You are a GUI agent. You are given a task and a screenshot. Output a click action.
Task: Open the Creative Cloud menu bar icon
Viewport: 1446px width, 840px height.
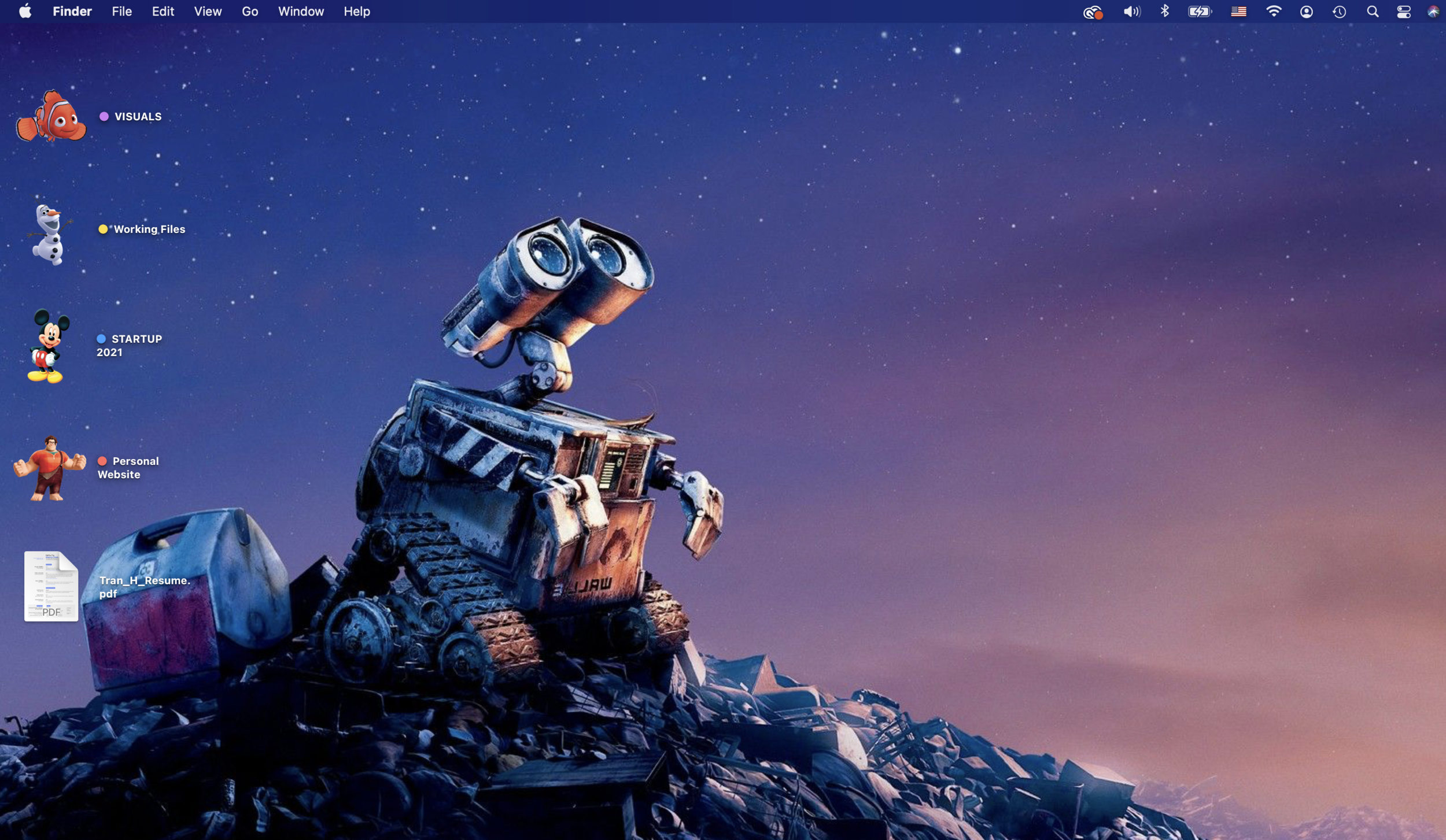click(x=1093, y=12)
